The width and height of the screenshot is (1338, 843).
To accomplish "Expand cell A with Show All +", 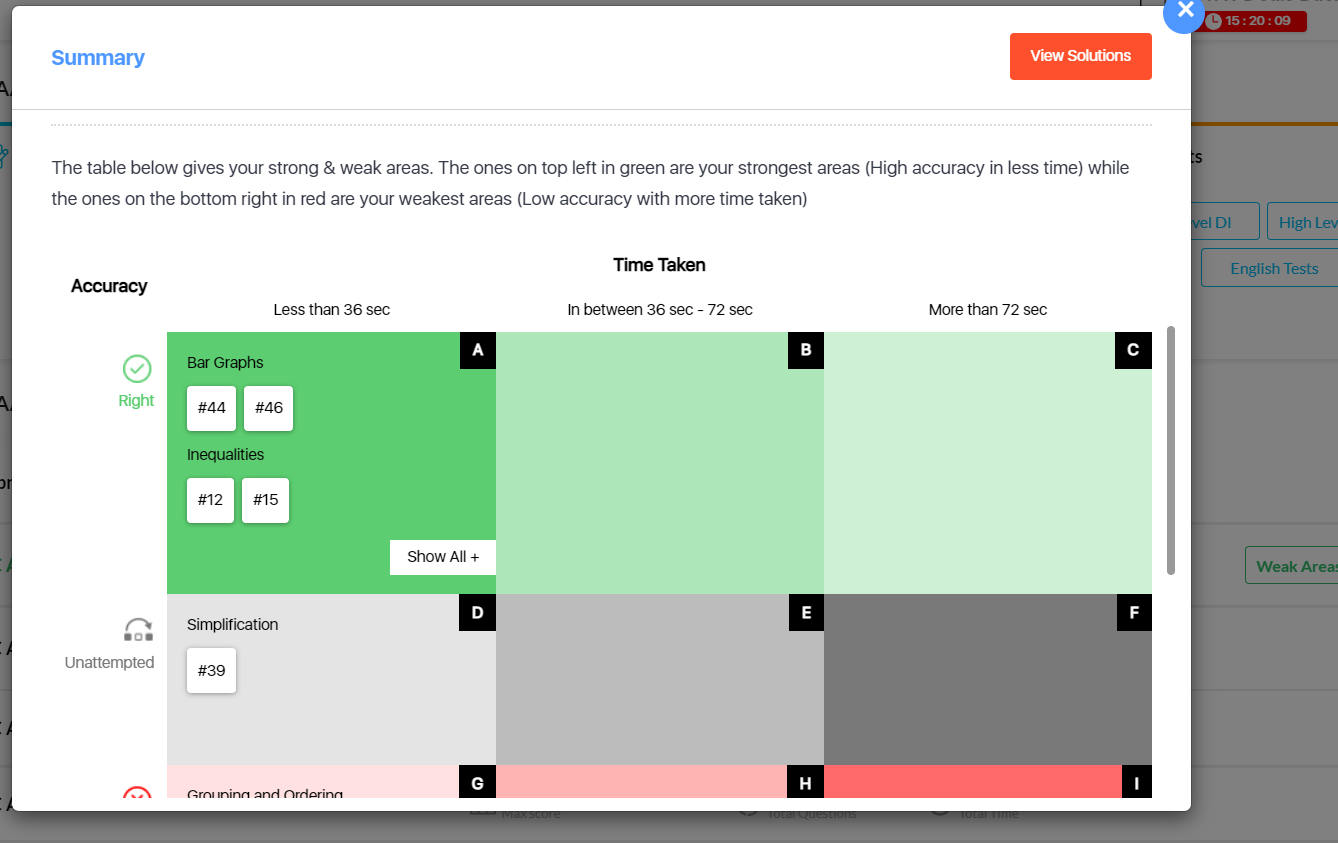I will (x=442, y=557).
